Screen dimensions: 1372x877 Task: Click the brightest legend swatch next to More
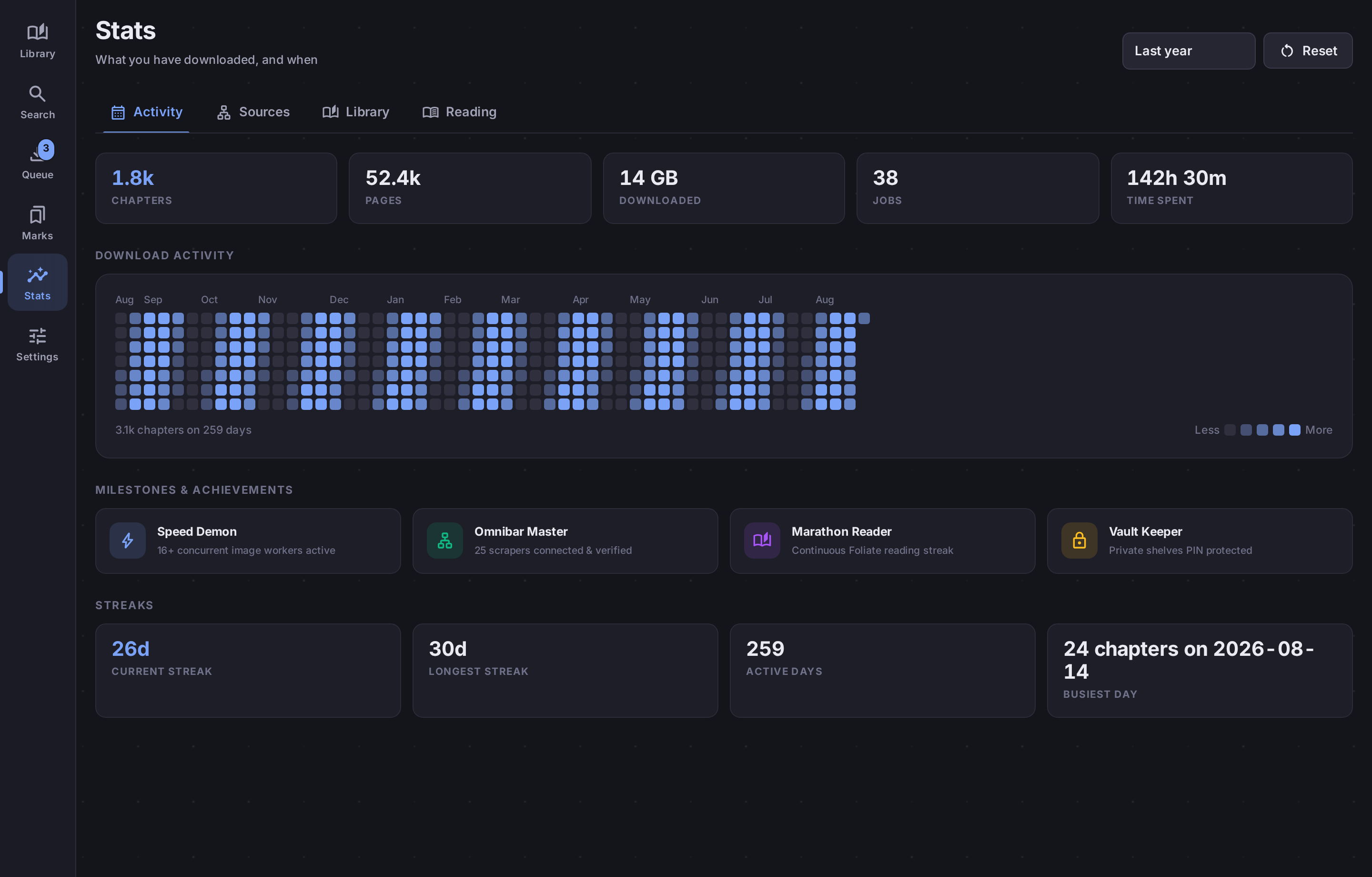pyautogui.click(x=1294, y=430)
